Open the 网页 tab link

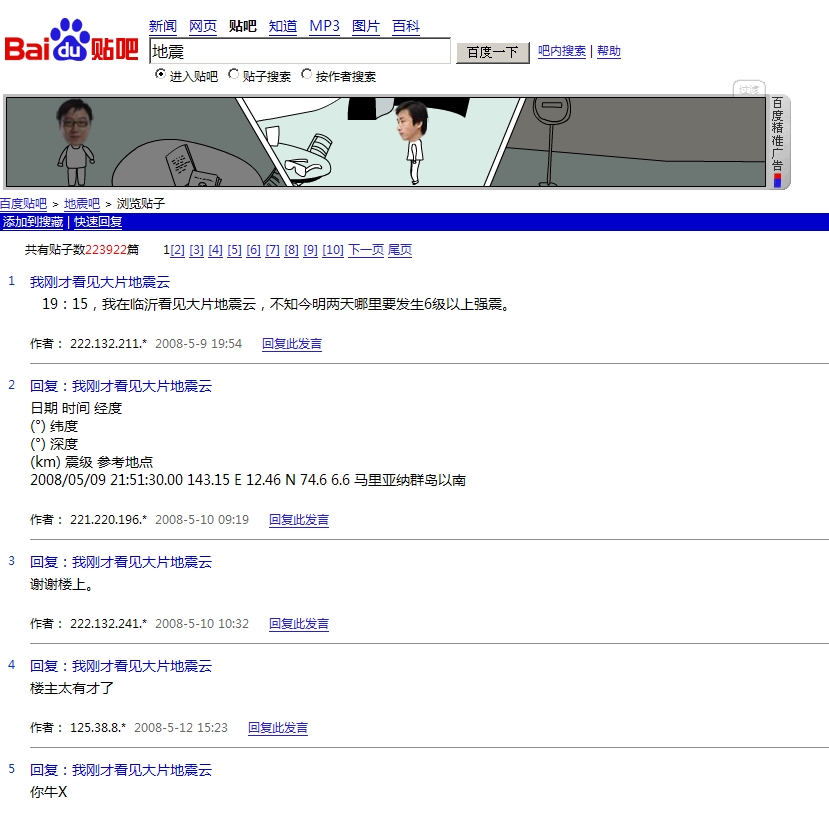click(x=202, y=26)
